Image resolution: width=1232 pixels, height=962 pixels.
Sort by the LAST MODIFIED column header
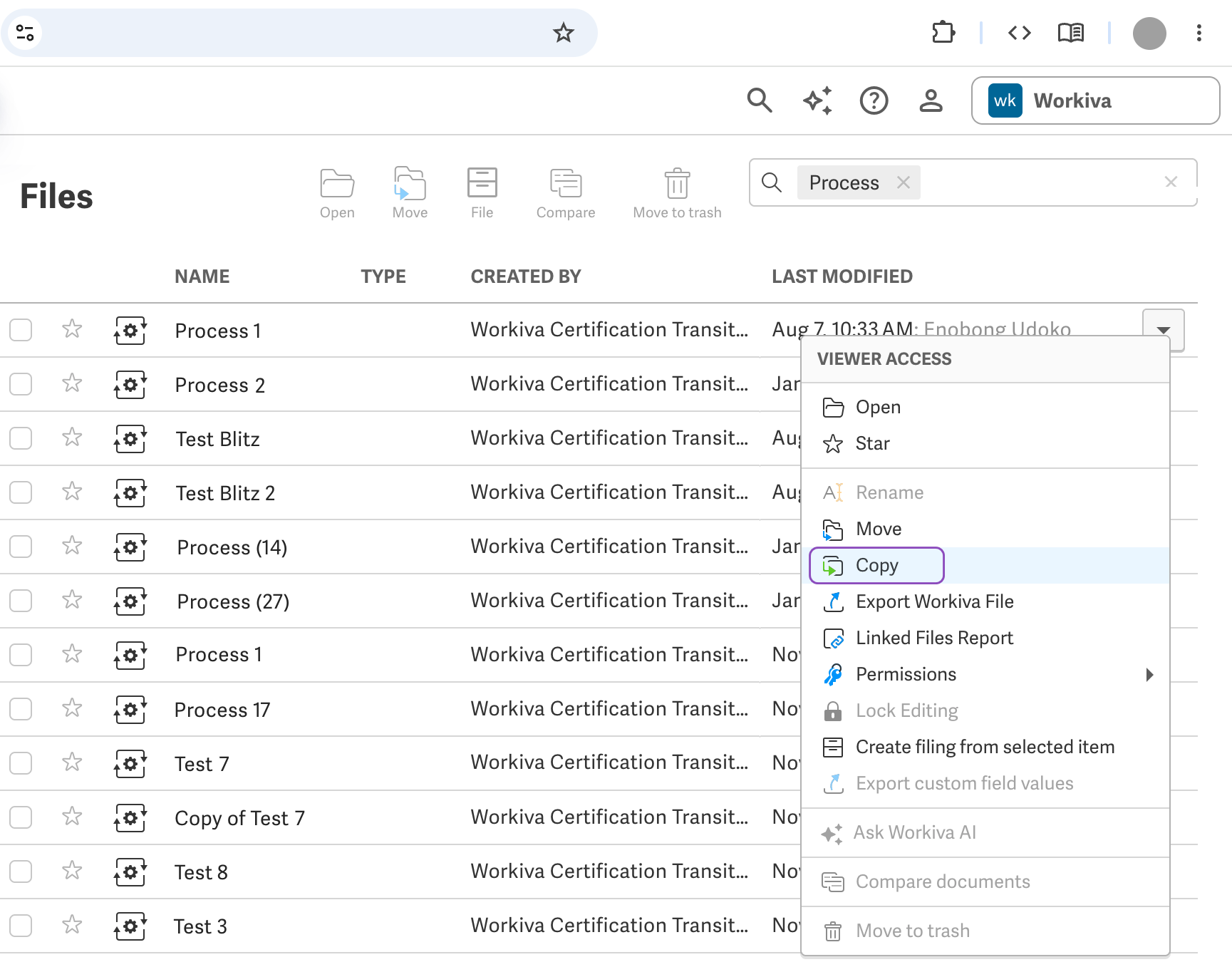coord(842,276)
